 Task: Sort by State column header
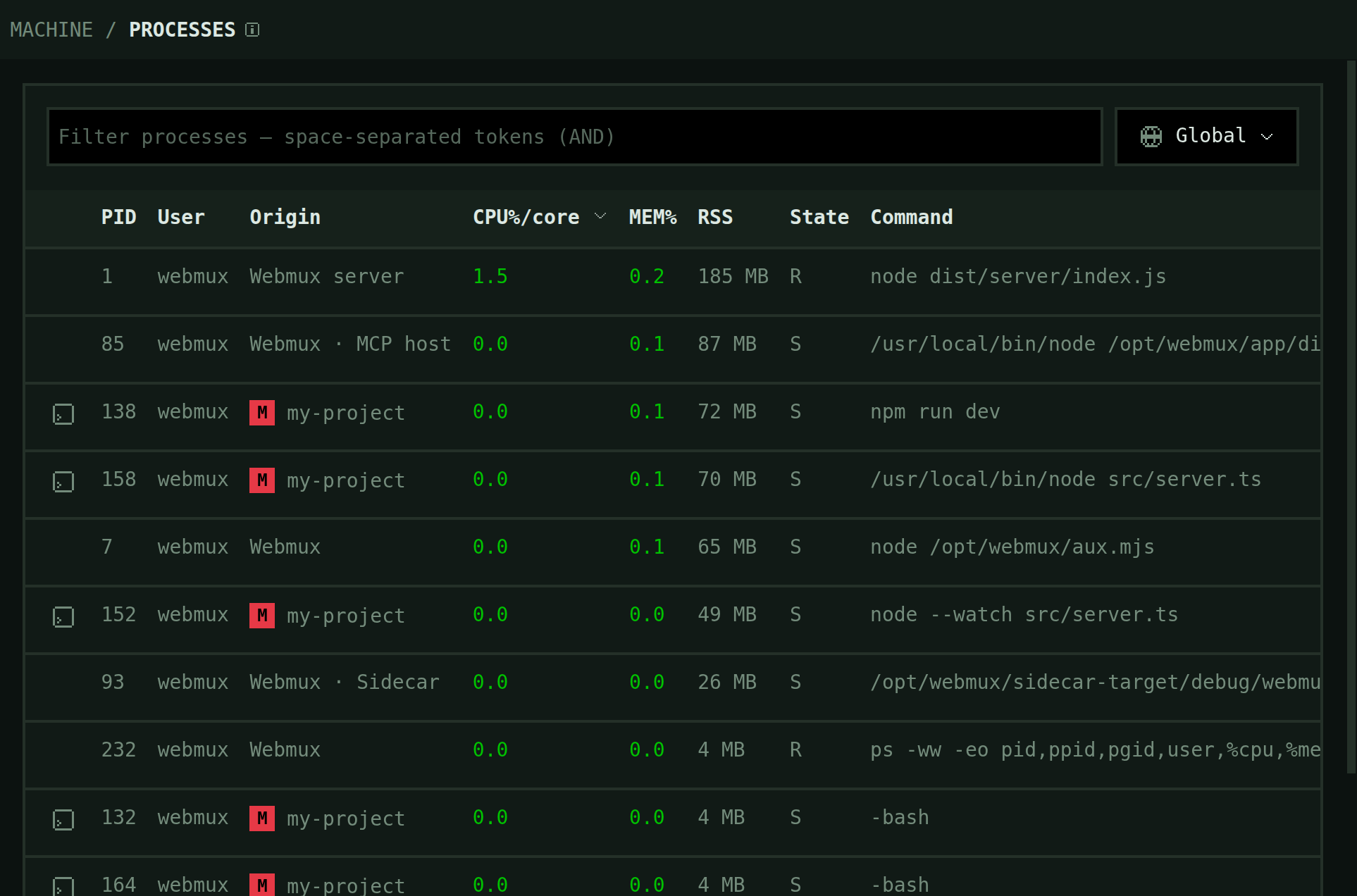819,217
